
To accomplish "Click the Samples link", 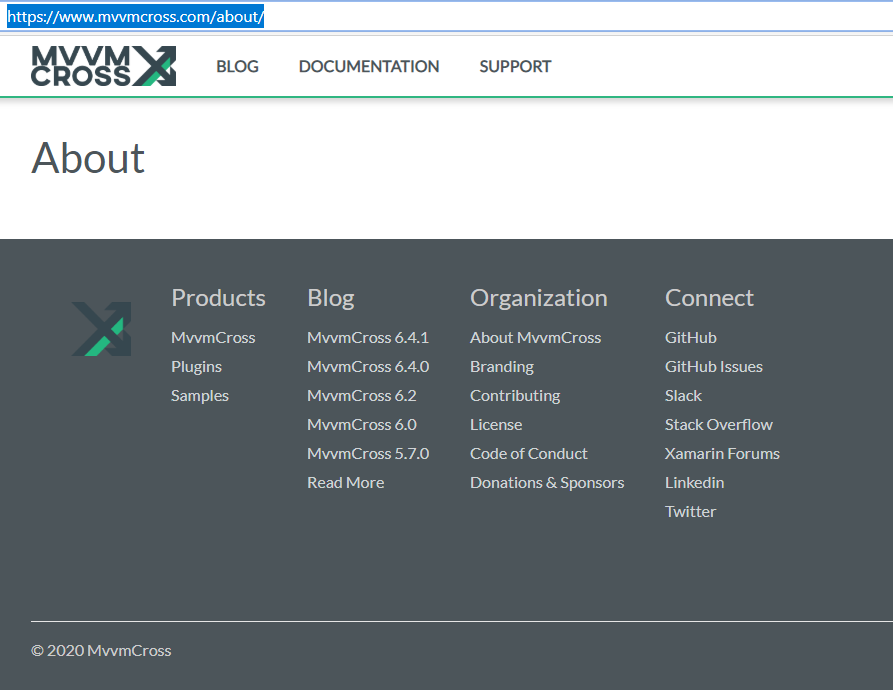I will [199, 395].
